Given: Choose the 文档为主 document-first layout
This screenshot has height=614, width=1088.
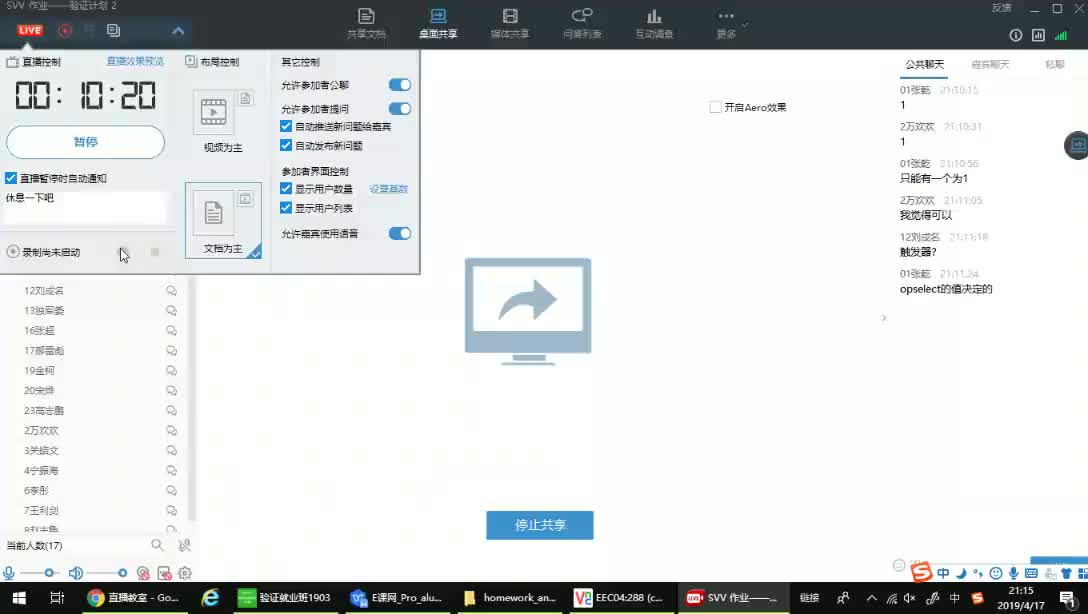Looking at the screenshot, I should tap(223, 220).
